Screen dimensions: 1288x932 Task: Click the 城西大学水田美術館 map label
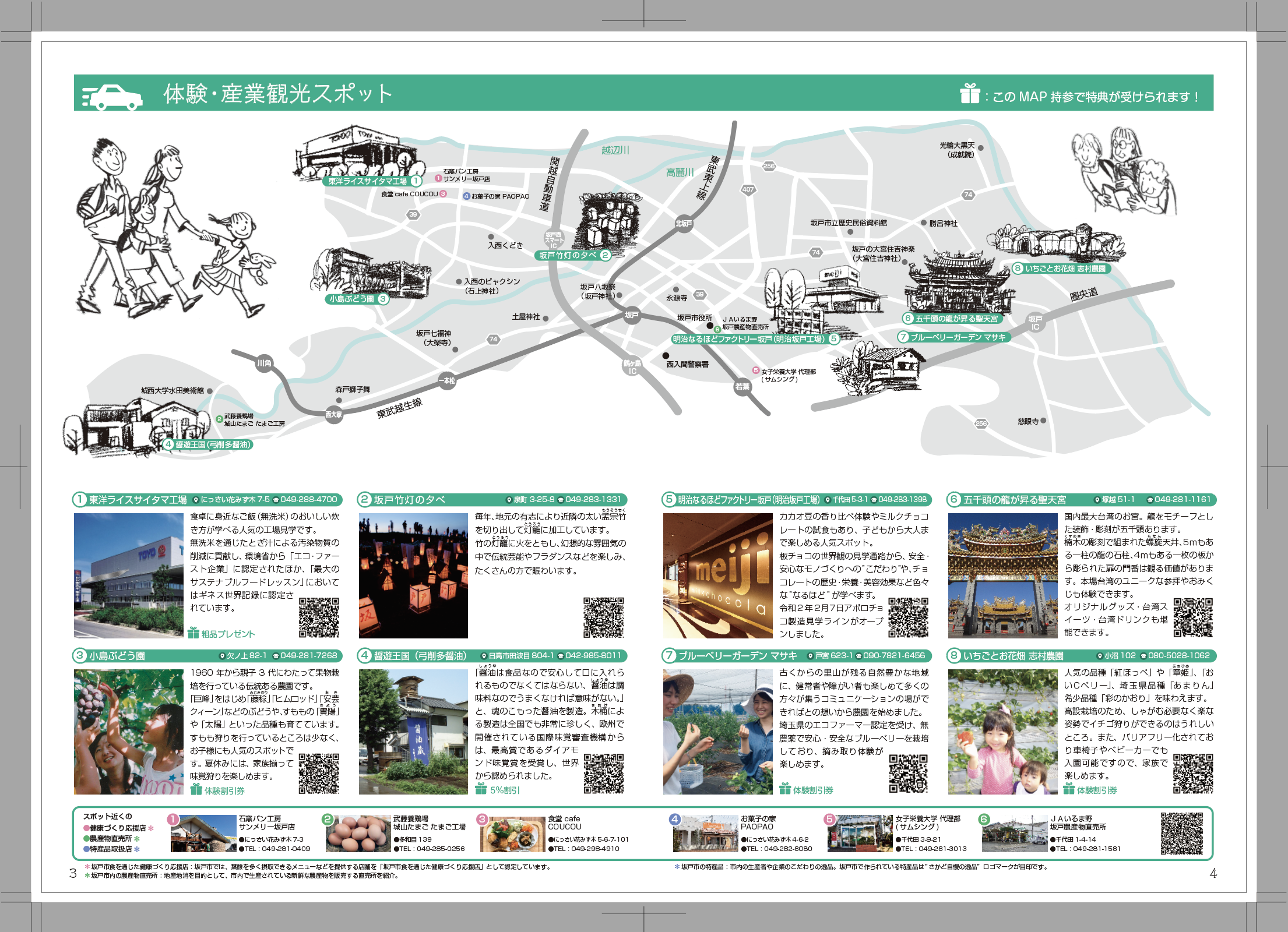(x=173, y=390)
